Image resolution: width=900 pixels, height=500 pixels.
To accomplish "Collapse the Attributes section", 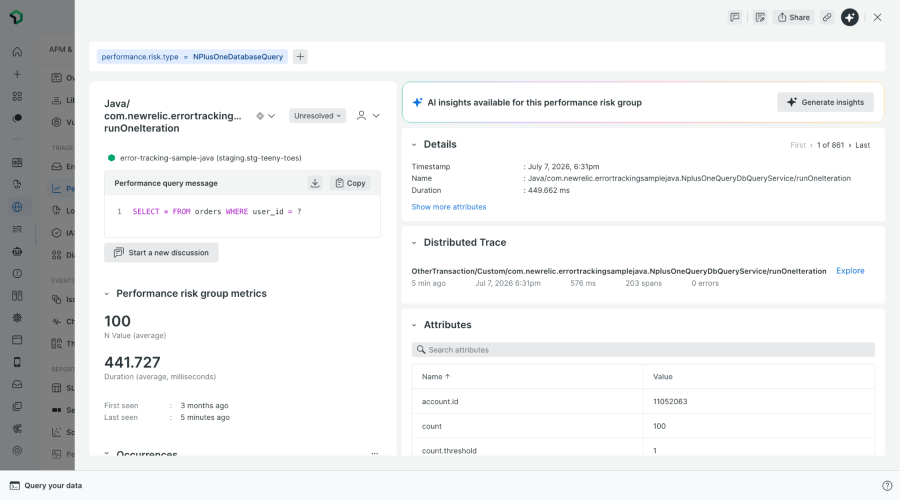I will [x=414, y=325].
